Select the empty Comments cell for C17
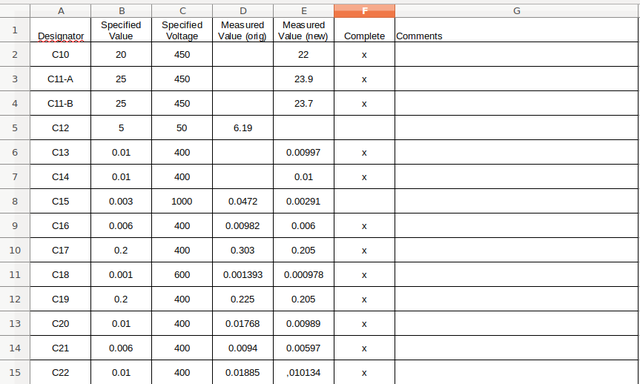 517,250
